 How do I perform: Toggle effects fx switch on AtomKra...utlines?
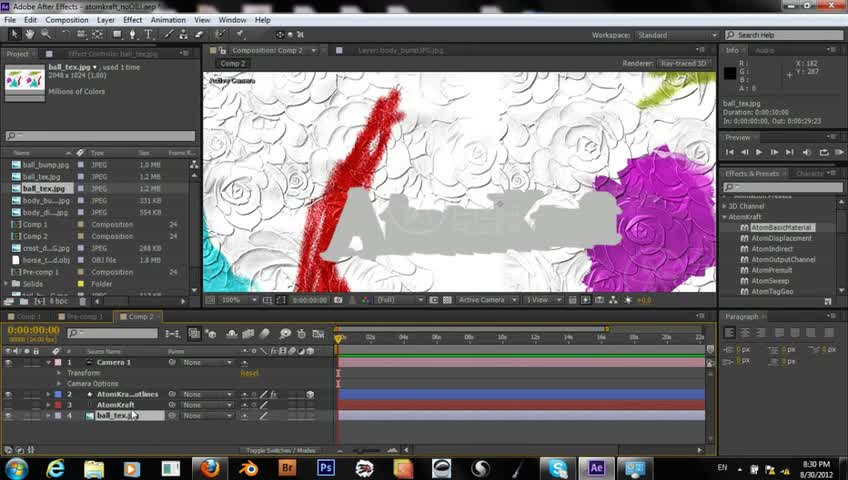274,395
